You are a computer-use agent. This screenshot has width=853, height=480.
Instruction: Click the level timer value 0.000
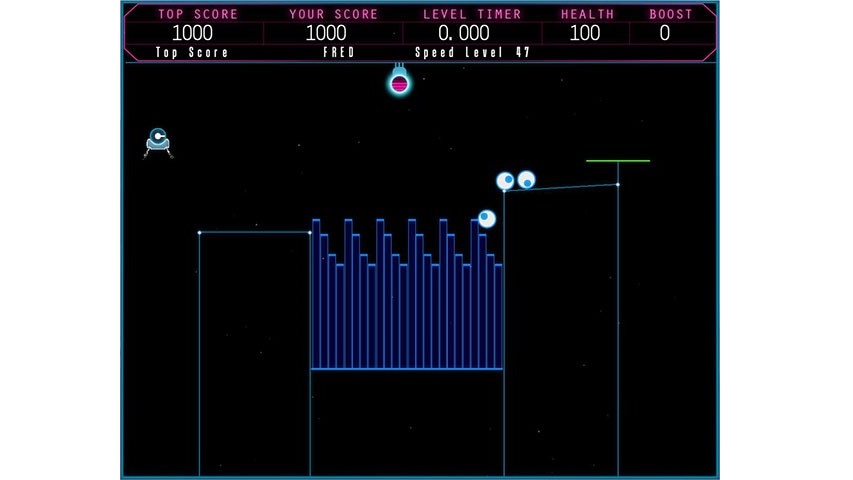tap(464, 33)
